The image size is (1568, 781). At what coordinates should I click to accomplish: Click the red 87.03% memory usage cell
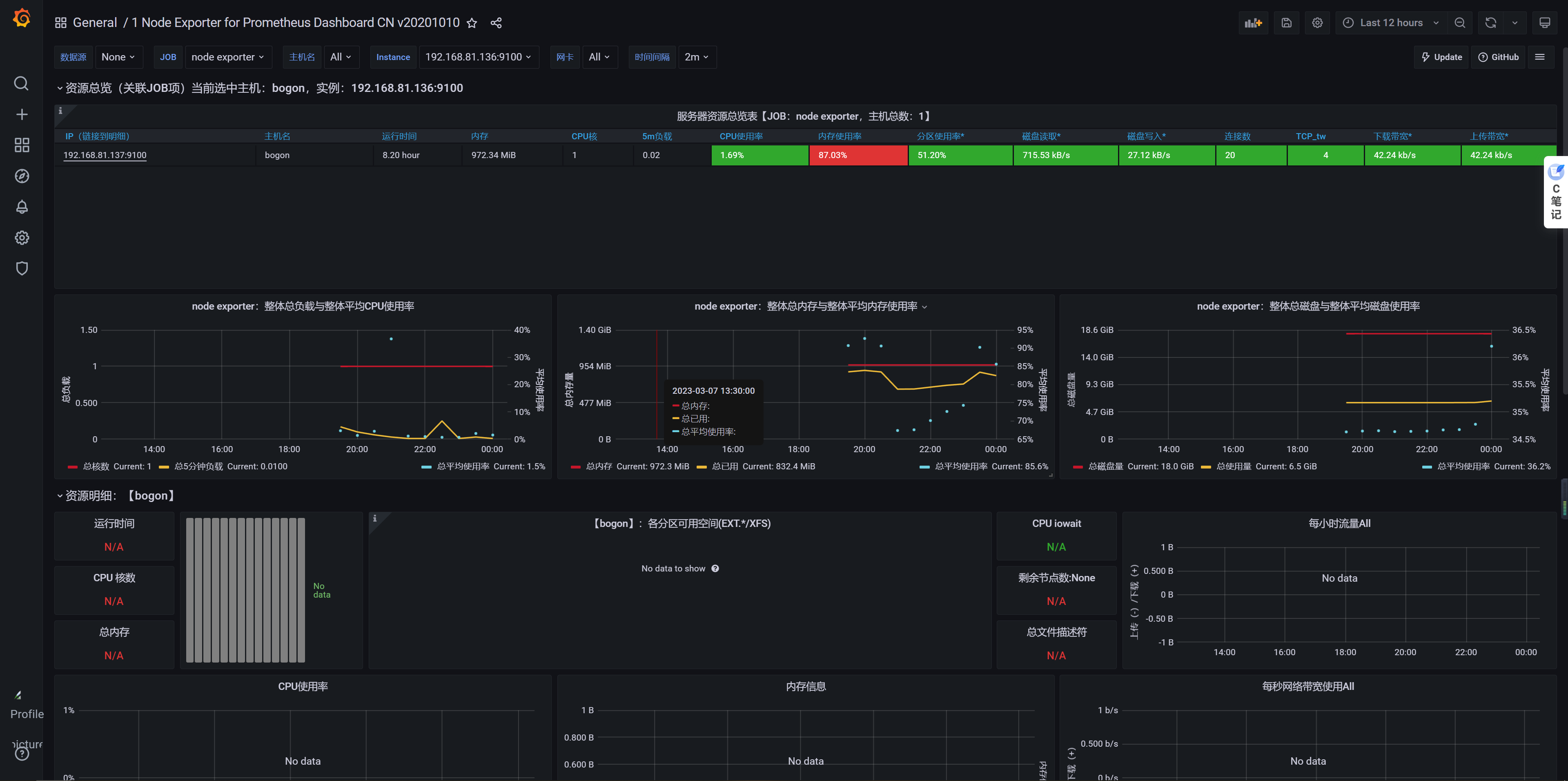pyautogui.click(x=858, y=155)
